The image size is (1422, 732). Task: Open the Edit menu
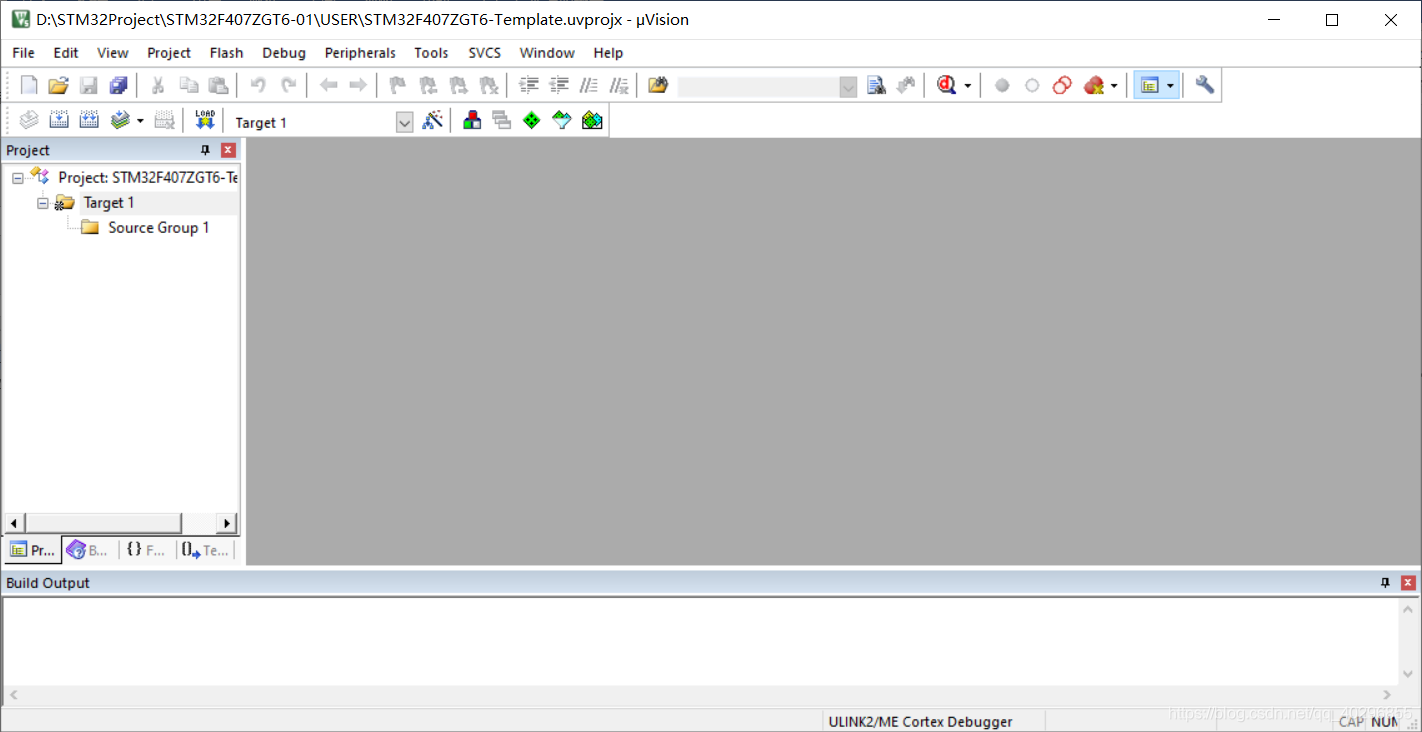(x=66, y=53)
